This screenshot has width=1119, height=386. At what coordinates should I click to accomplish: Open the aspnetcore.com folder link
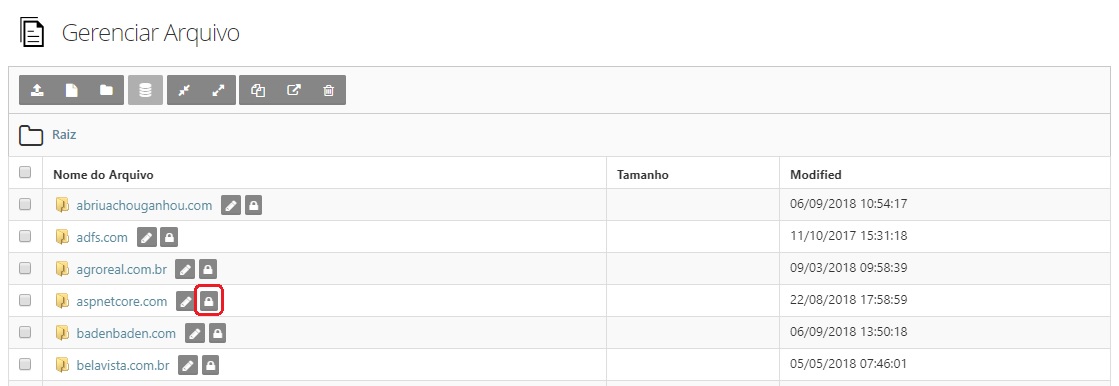coord(122,301)
